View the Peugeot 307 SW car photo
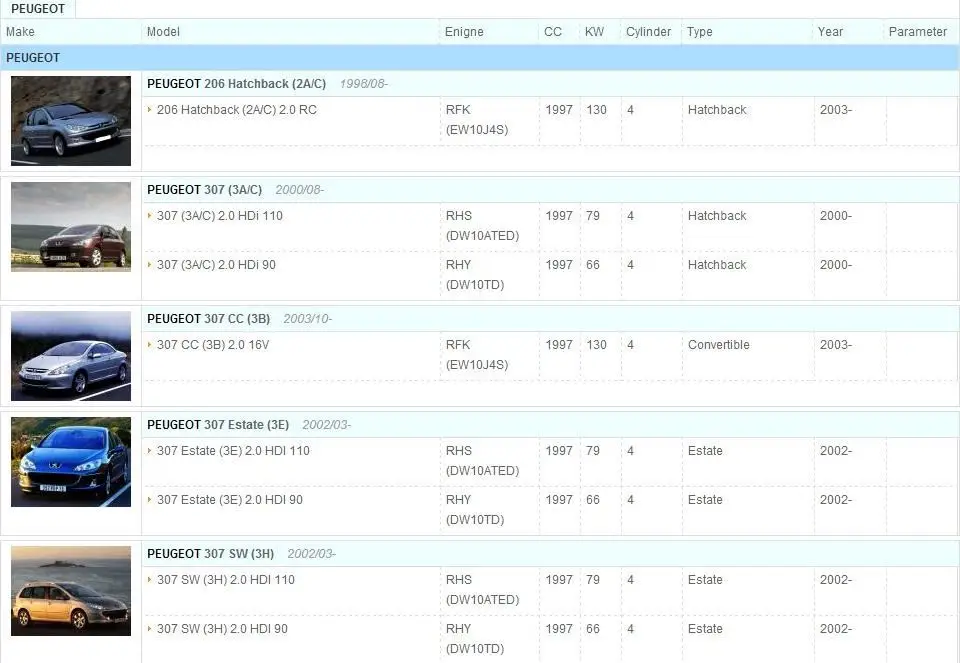960x663 pixels. point(71,591)
